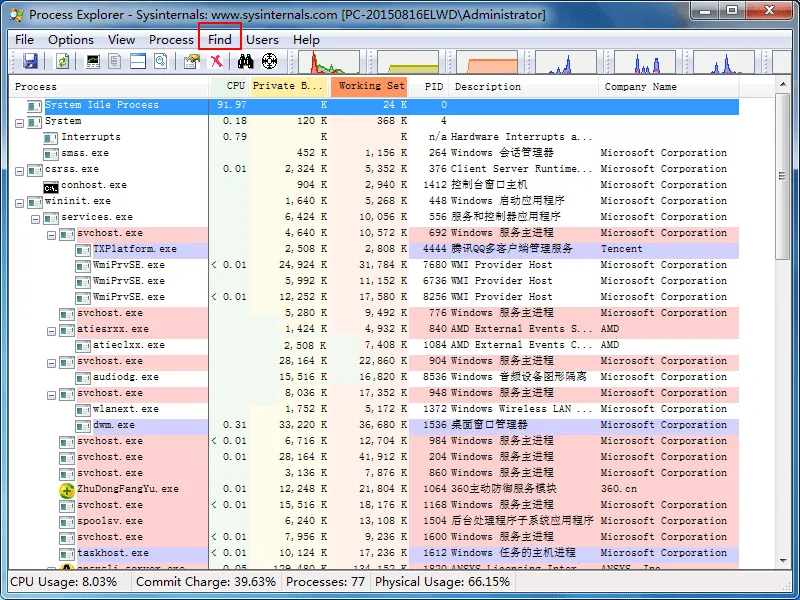The image size is (800, 600).
Task: Click the icon next to dwm.exe
Action: click(83, 426)
